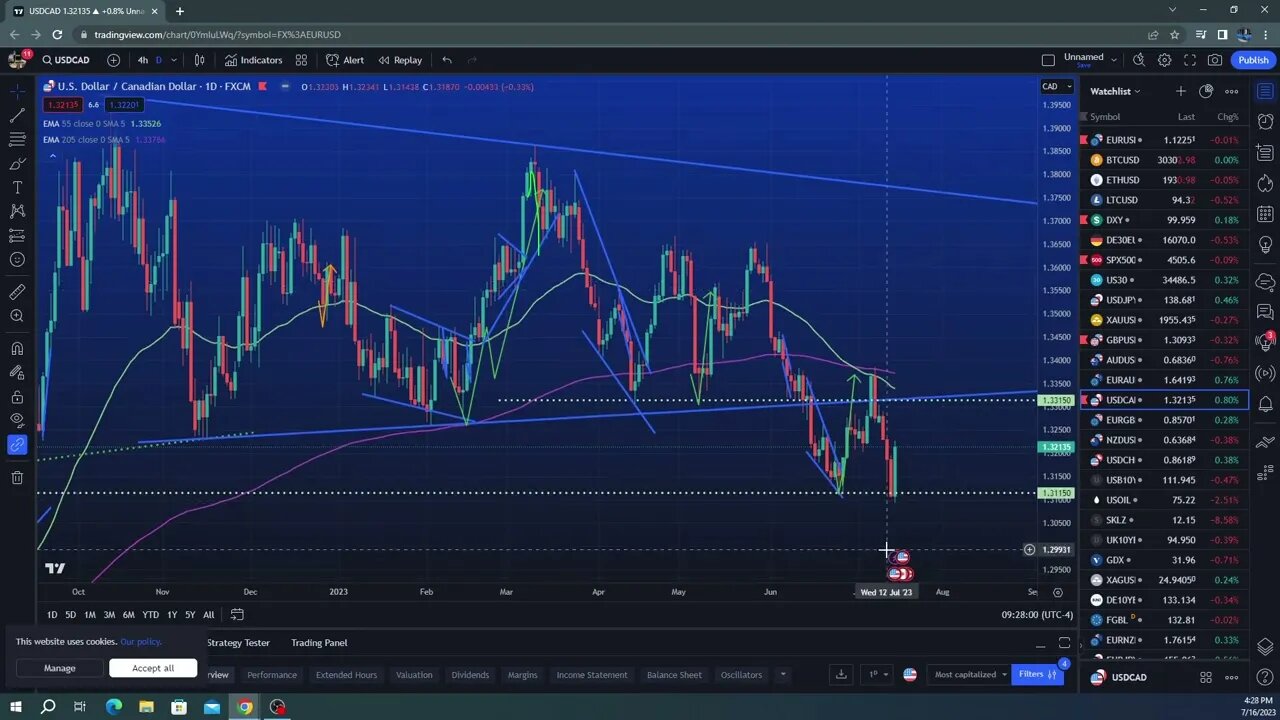Select USOIL row in the Watchlist
The height and width of the screenshot is (720, 1280).
(1165, 500)
